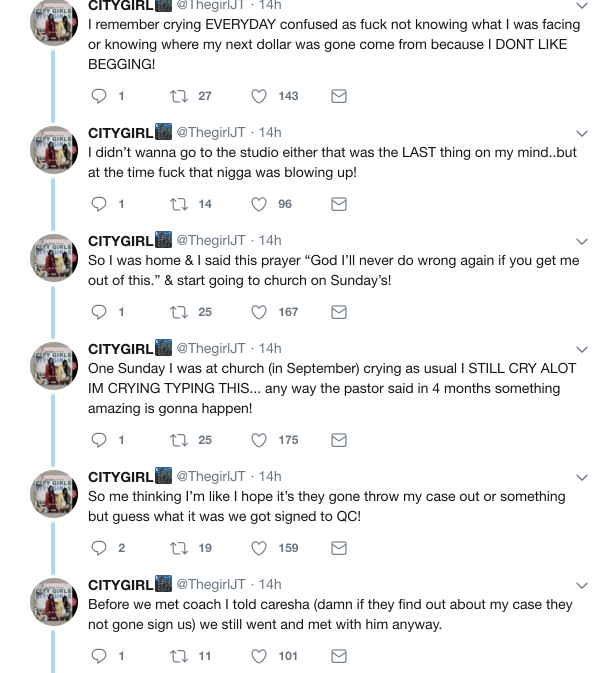The height and width of the screenshot is (673, 614).
Task: Open the @ThegirlJT handle on the pastor tweet
Action: click(211, 348)
